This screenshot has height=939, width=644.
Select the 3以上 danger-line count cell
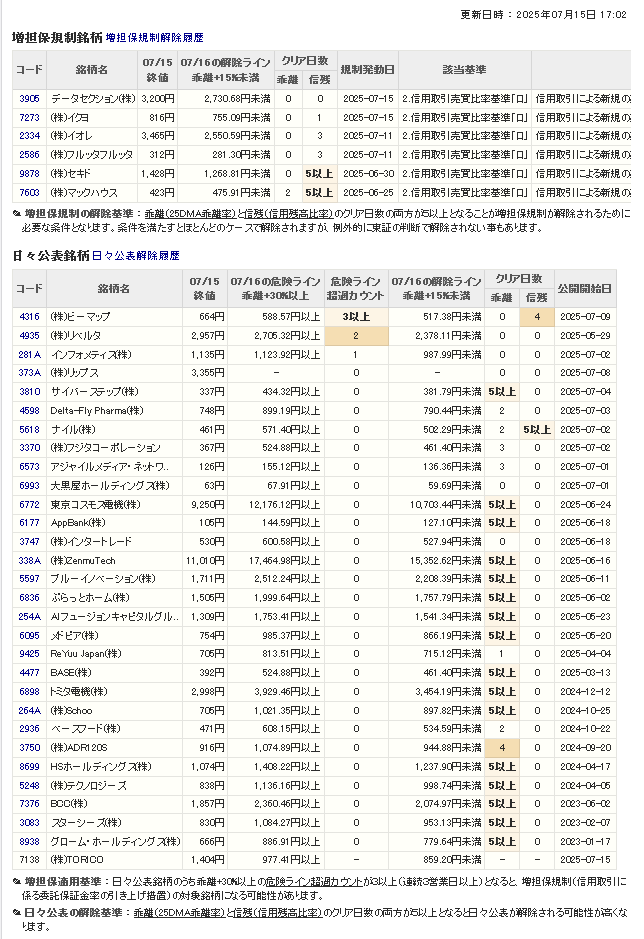click(356, 317)
